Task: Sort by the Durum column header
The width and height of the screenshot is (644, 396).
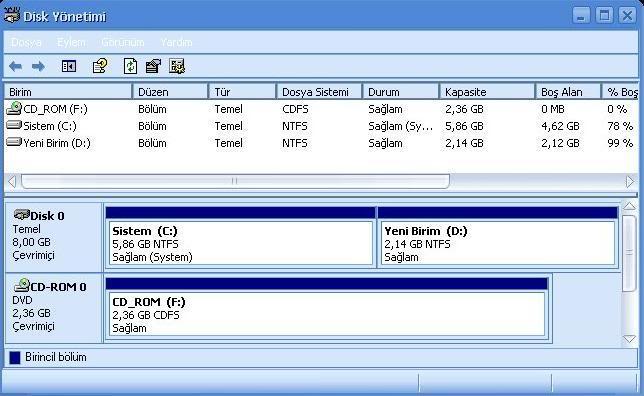Action: (x=400, y=92)
